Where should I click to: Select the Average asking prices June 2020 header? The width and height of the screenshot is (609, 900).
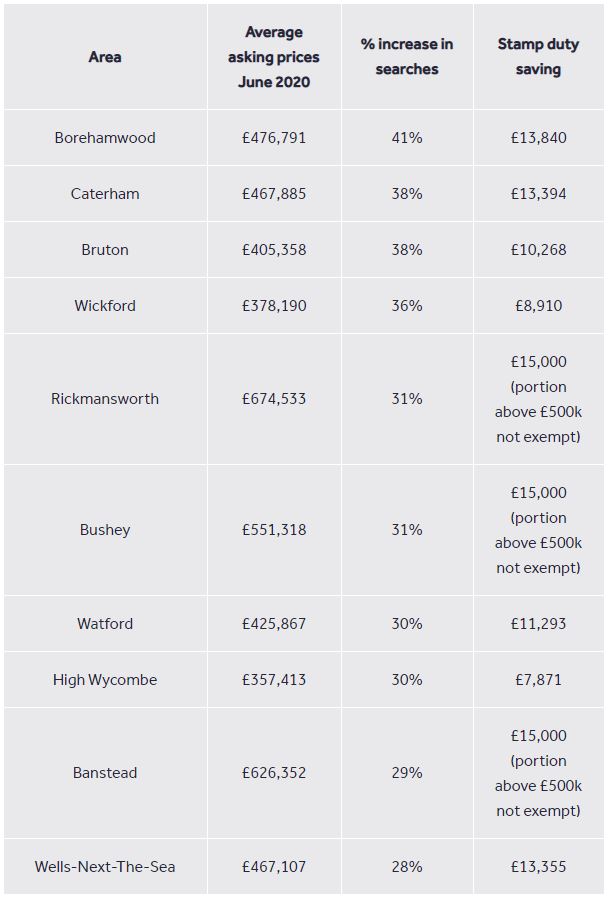(x=274, y=57)
